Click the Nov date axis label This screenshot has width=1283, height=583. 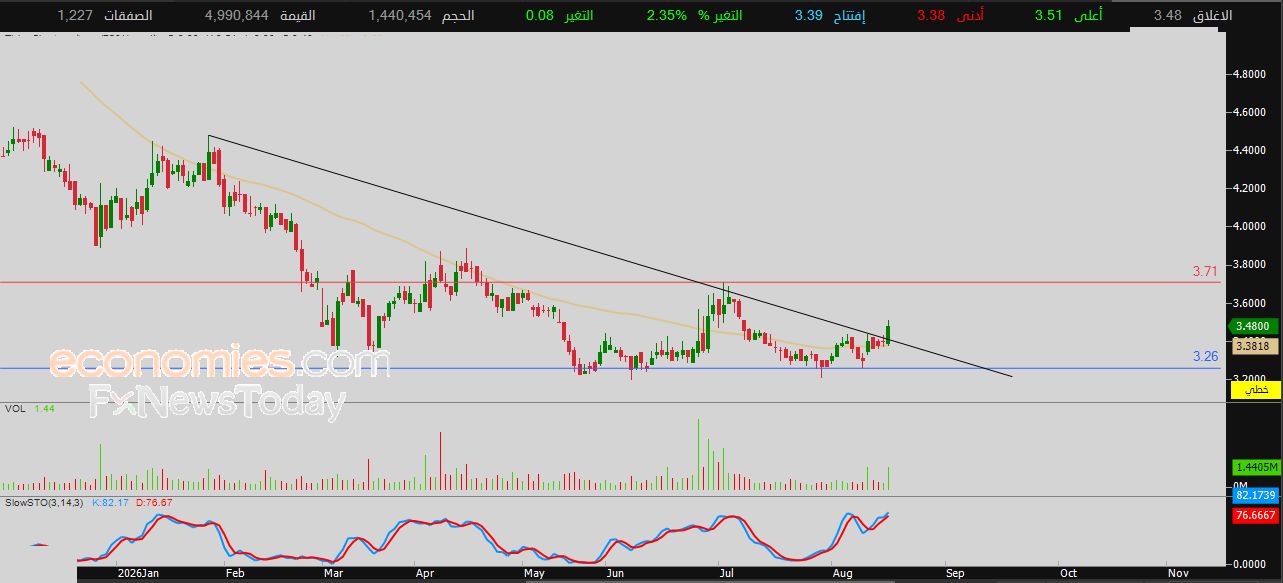pos(1177,573)
